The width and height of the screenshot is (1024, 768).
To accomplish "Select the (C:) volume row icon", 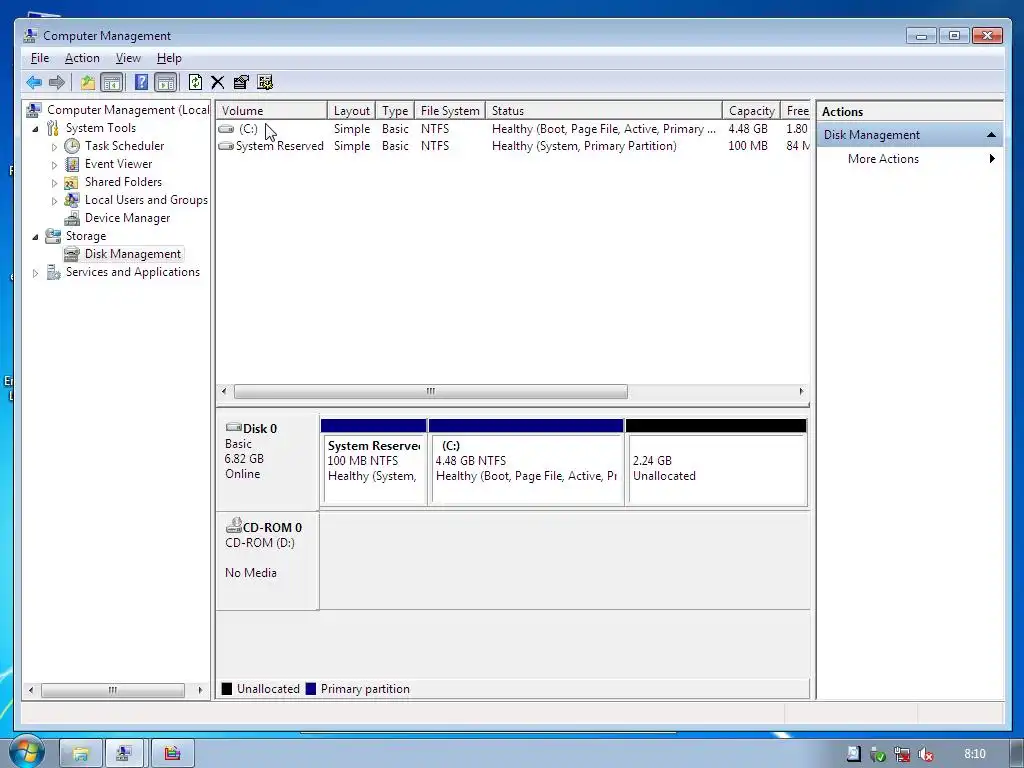I will click(x=226, y=129).
